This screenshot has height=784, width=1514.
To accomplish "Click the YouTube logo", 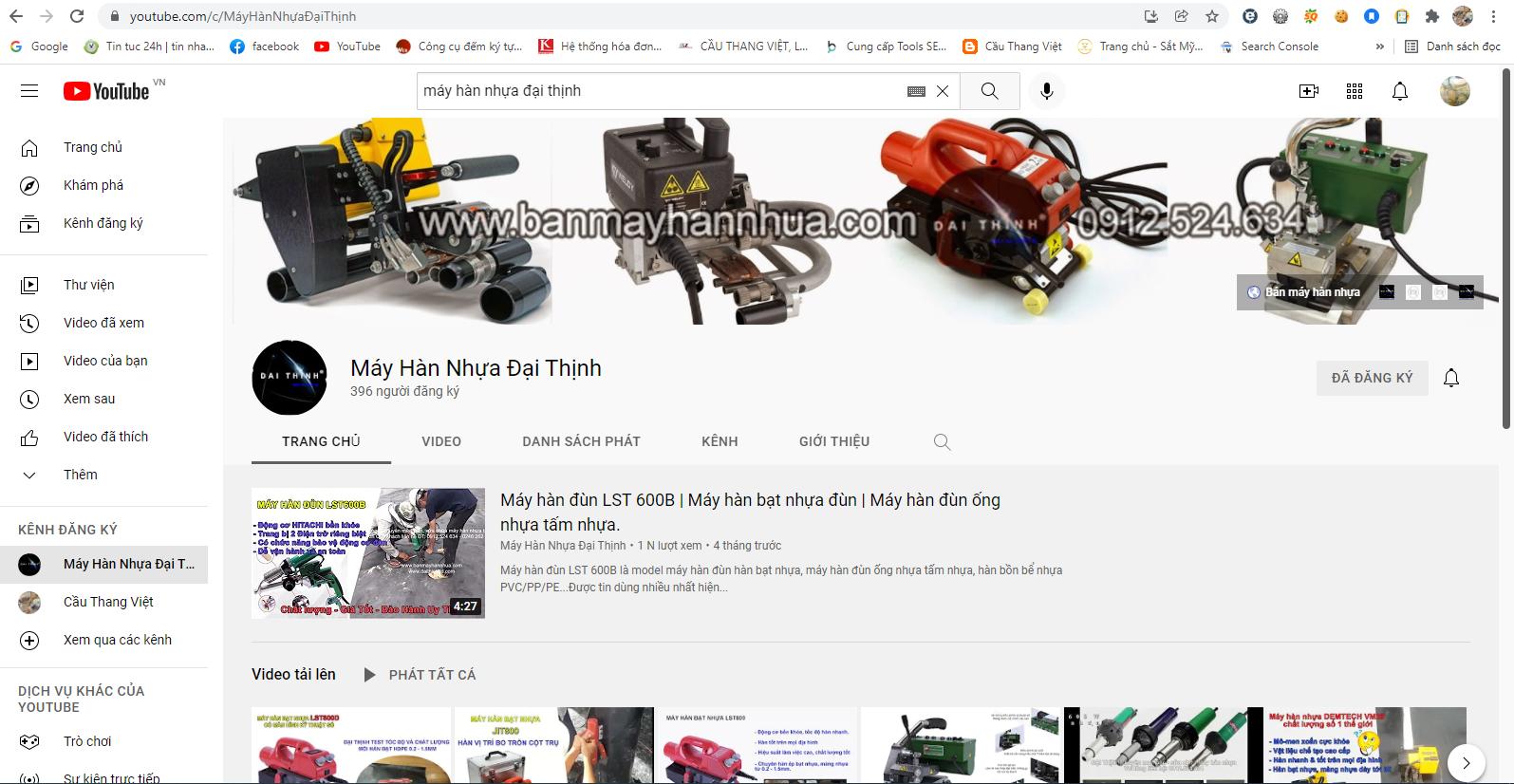I will [x=106, y=91].
